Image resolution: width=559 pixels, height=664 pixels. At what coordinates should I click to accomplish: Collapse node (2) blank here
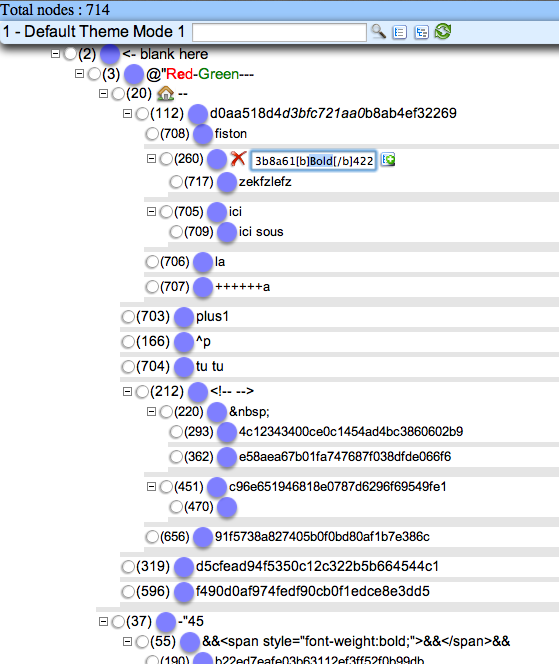pos(55,54)
